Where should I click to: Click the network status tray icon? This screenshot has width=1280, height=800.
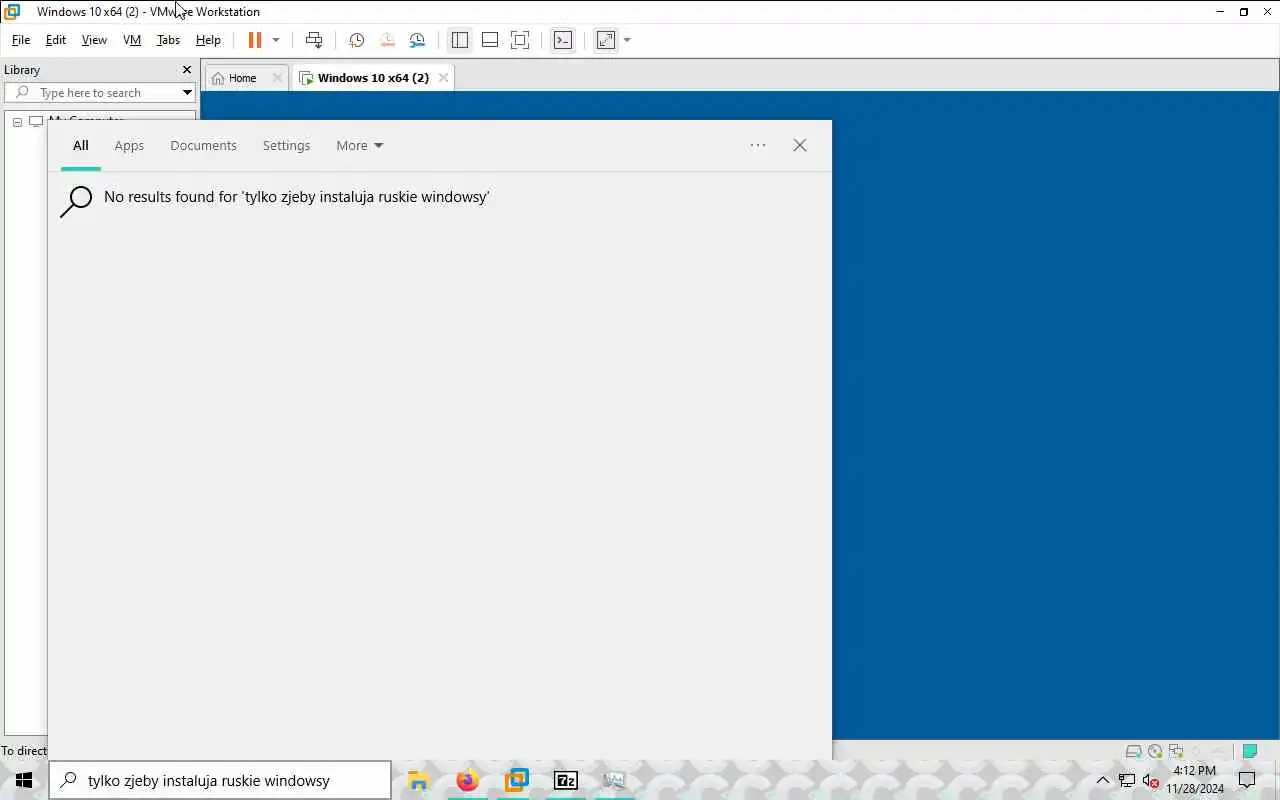tap(1127, 780)
